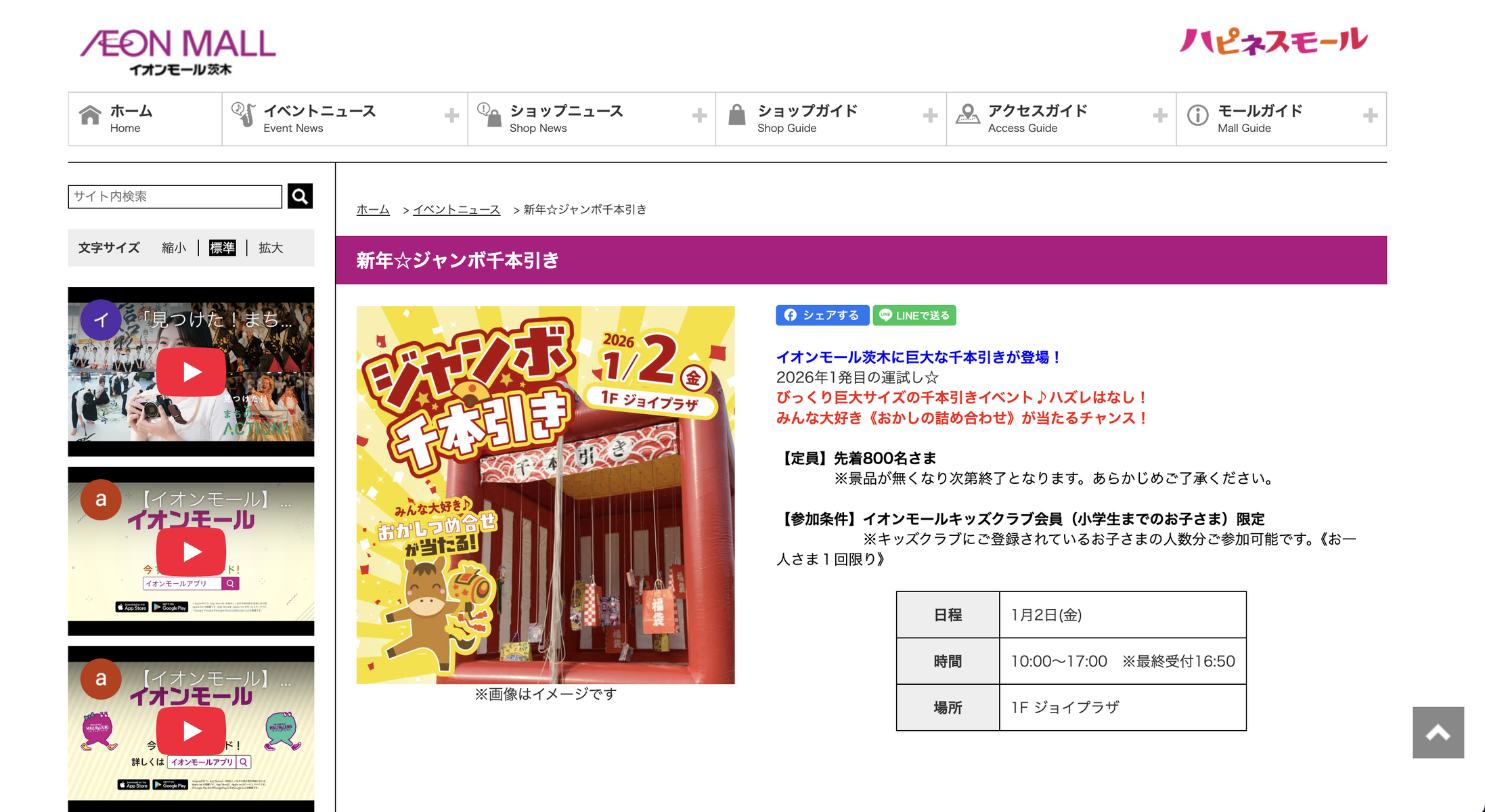Switch text size to 拡大
The height and width of the screenshot is (812, 1485).
tap(271, 248)
